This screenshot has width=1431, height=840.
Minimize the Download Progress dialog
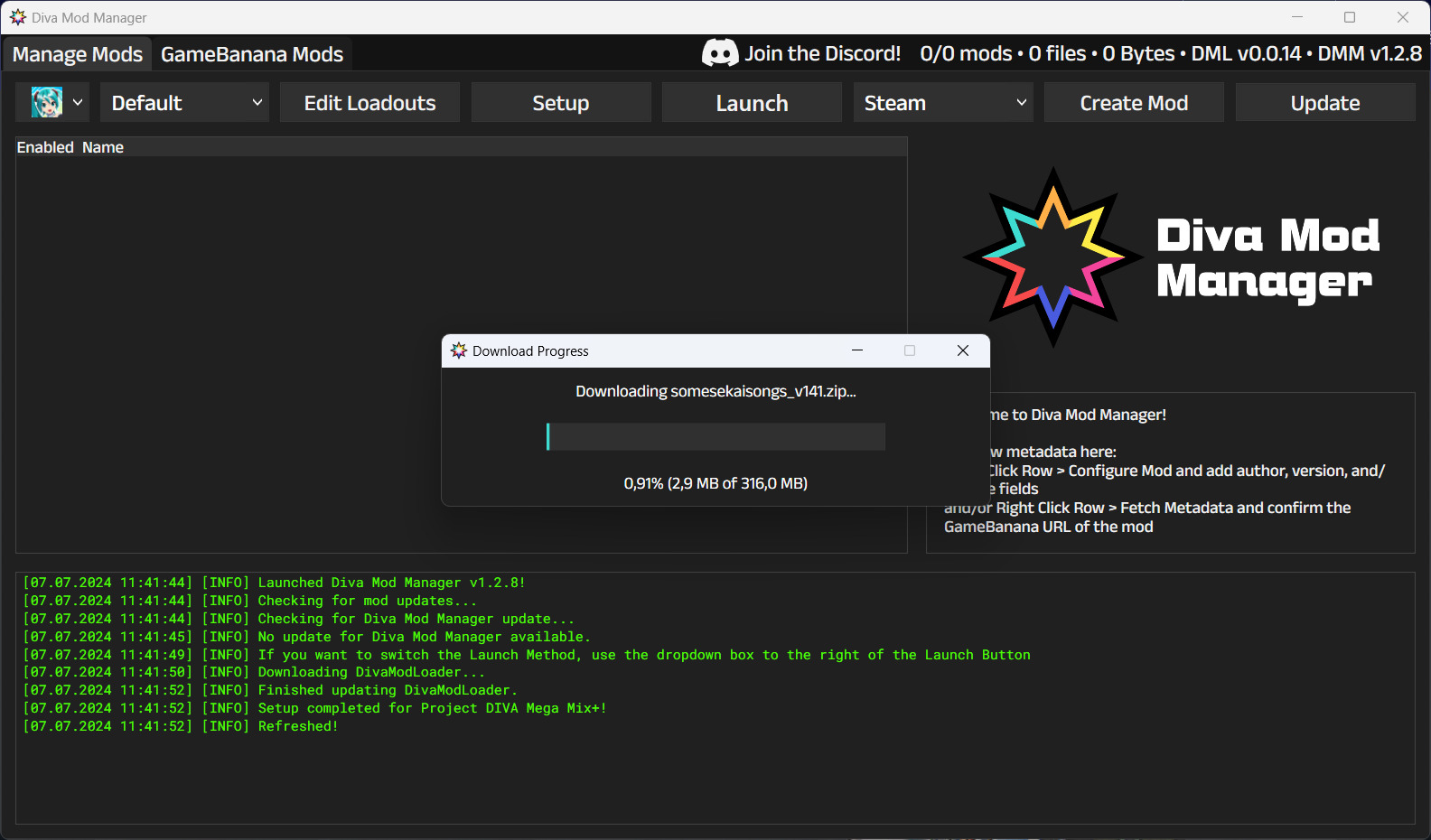(x=856, y=350)
